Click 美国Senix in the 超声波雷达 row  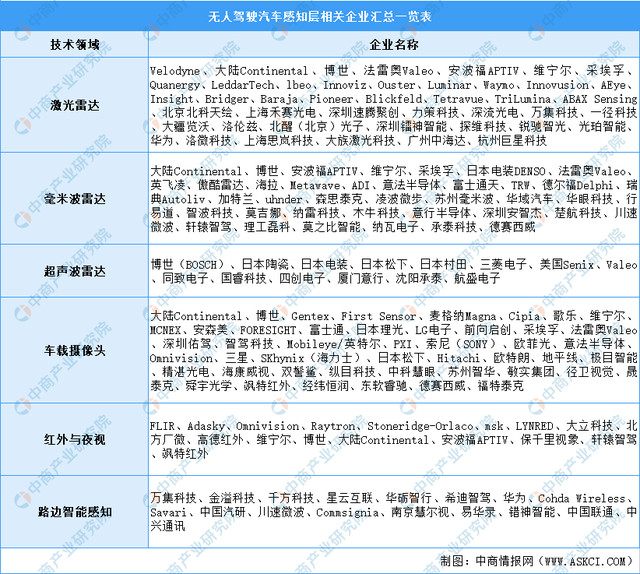[567, 265]
